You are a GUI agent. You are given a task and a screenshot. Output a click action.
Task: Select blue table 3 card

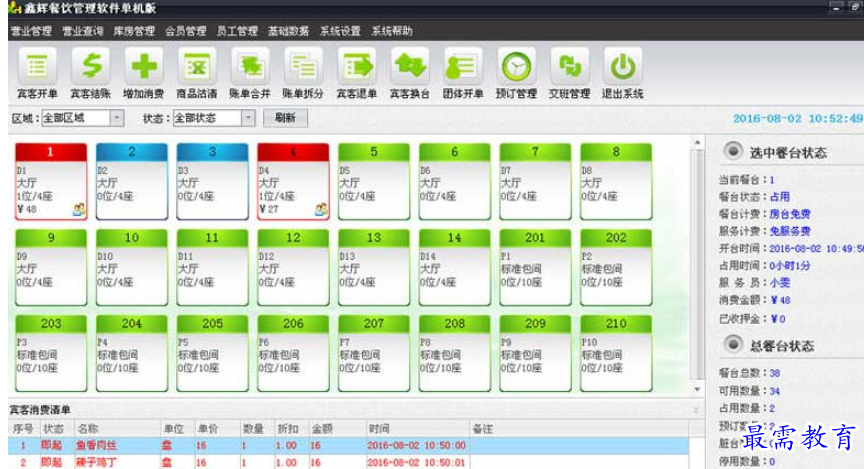pyautogui.click(x=212, y=181)
